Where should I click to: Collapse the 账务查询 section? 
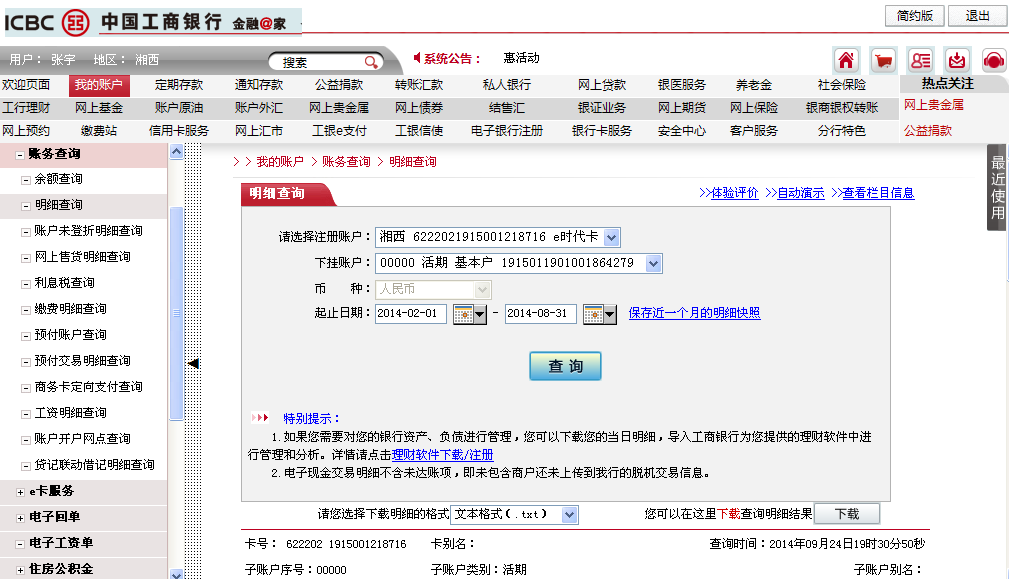[20, 155]
